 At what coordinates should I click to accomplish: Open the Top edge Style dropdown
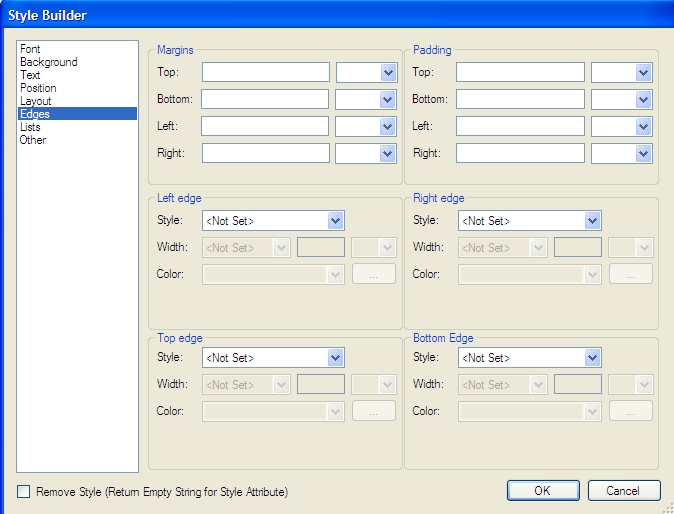(x=336, y=358)
